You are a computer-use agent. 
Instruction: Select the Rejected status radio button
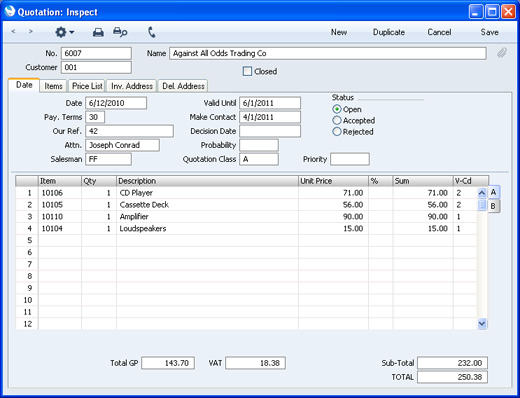337,132
